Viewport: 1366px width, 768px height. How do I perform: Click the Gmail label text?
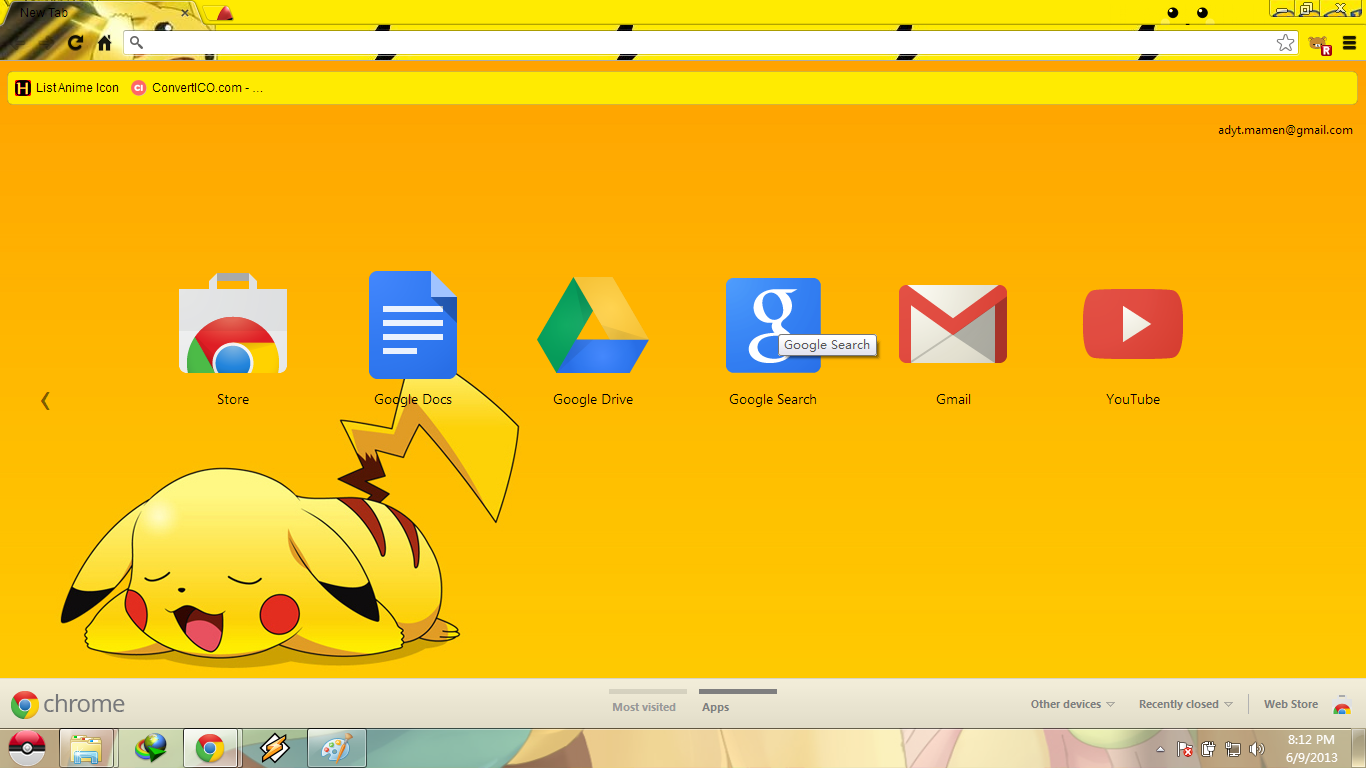(x=953, y=399)
